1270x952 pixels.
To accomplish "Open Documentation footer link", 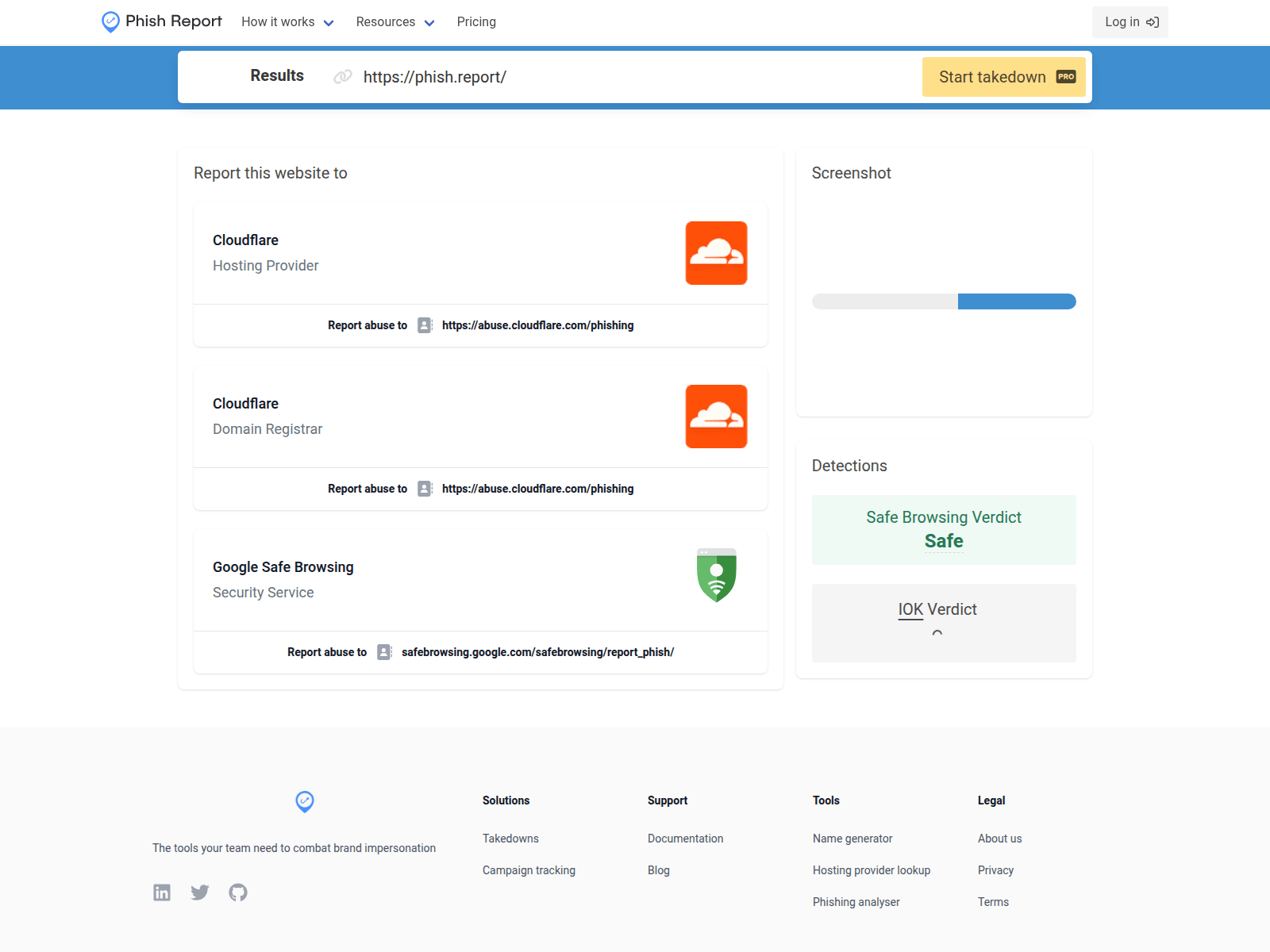I will click(686, 839).
